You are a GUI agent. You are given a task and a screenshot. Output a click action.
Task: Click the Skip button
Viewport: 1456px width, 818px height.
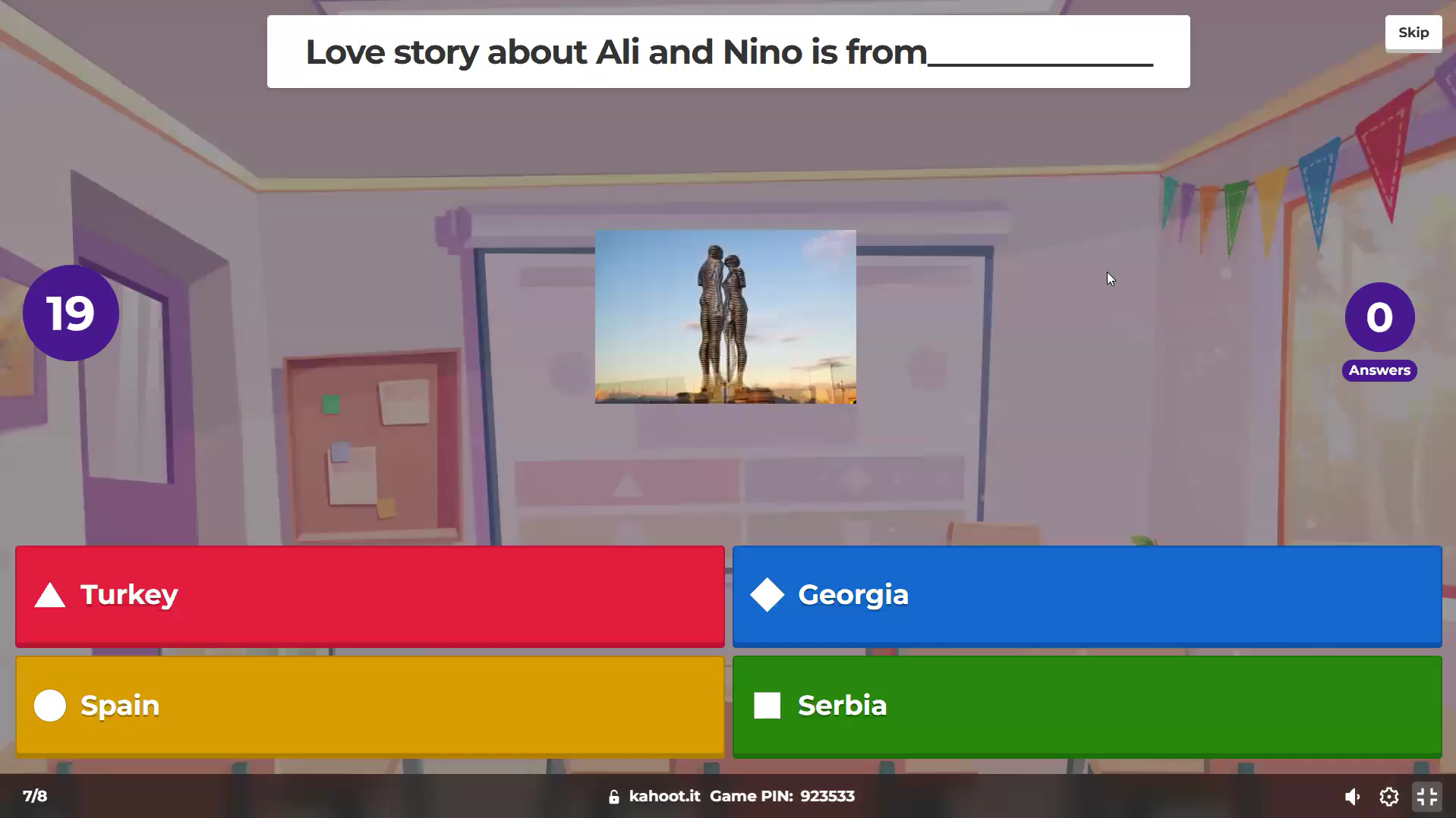pyautogui.click(x=1413, y=33)
